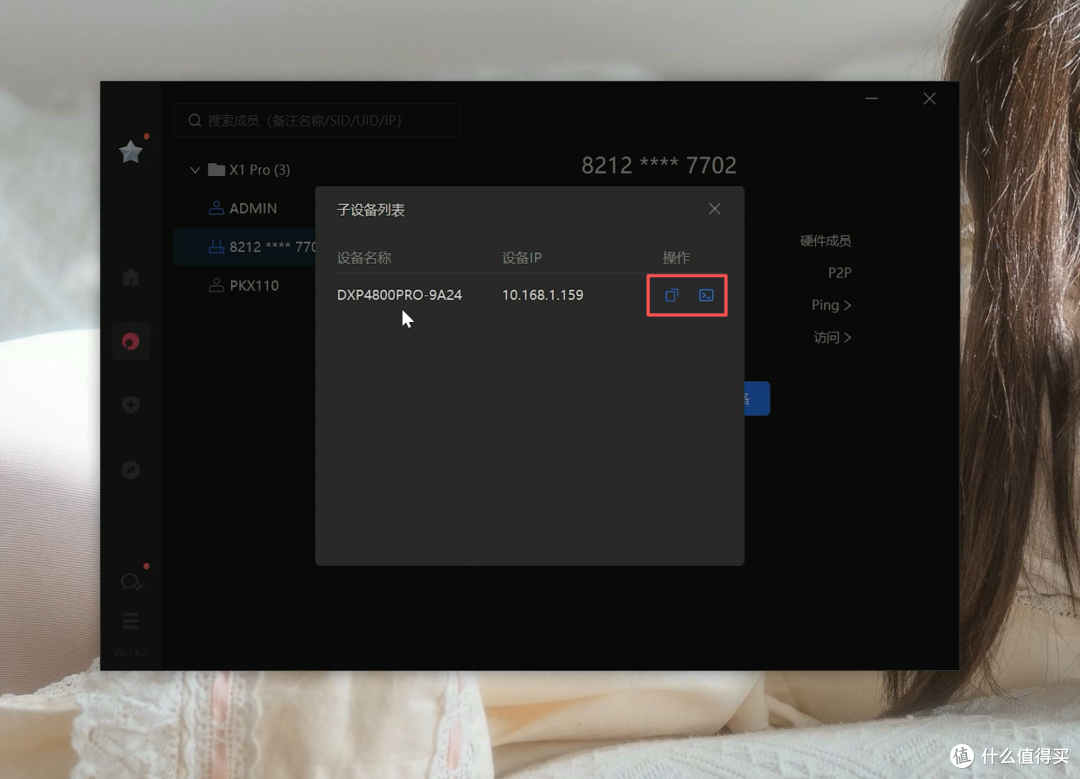Open the shield plus icon in sidebar
Image resolution: width=1080 pixels, height=779 pixels.
[x=131, y=404]
